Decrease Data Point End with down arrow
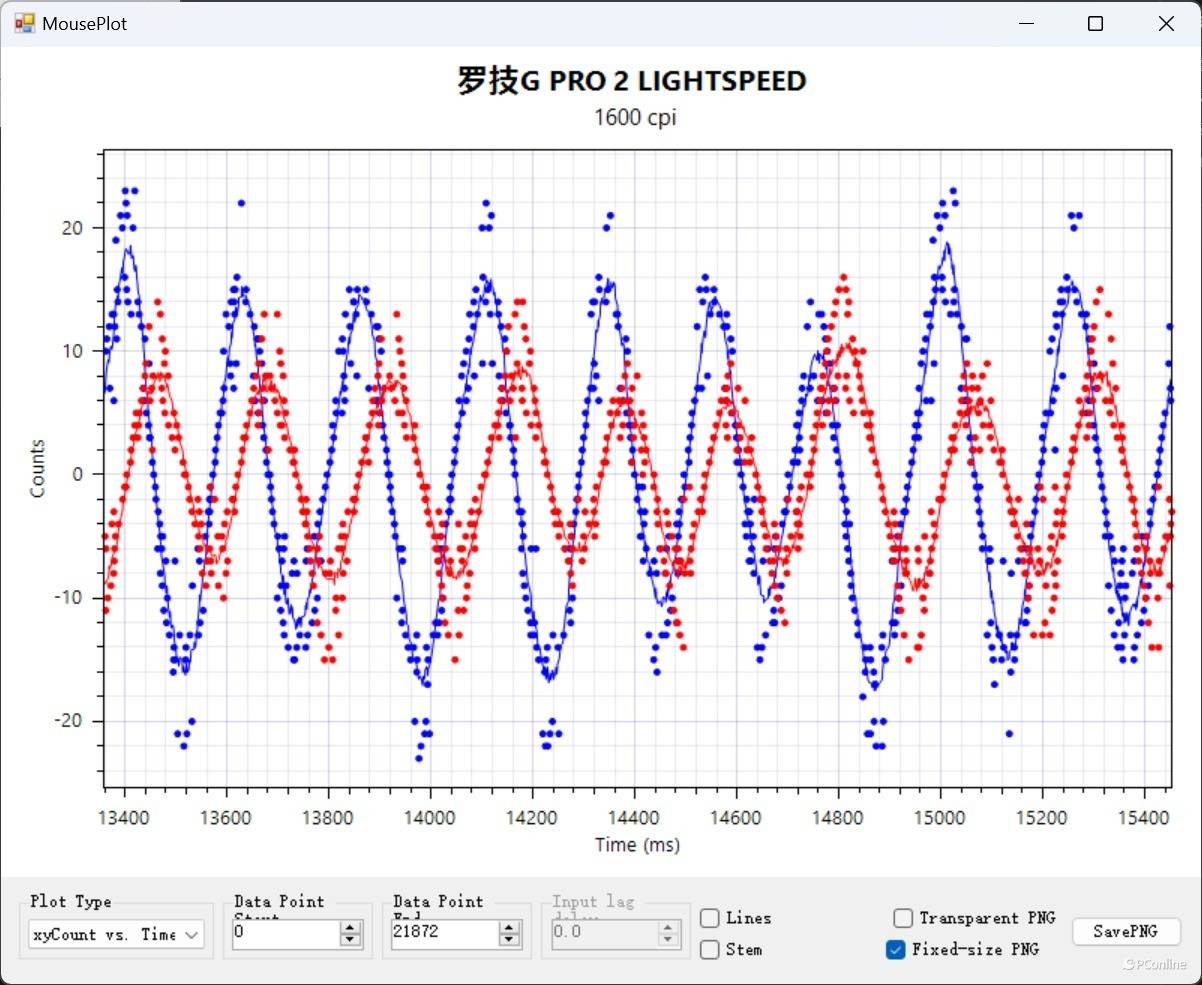 point(509,940)
